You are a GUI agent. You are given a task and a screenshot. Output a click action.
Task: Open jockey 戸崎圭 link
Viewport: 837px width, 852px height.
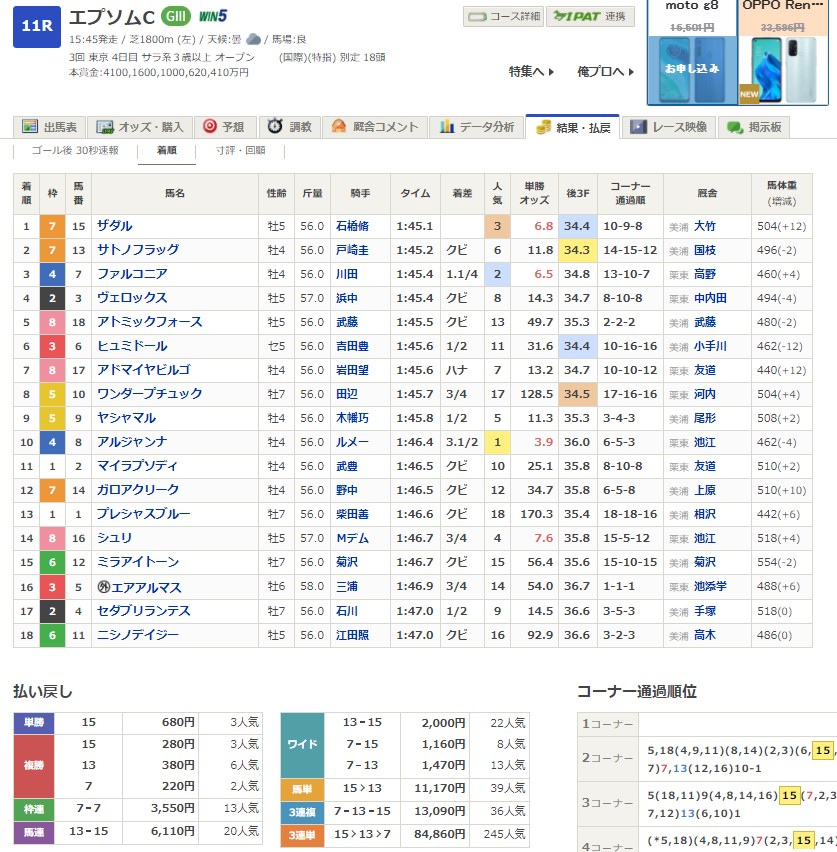pos(355,250)
